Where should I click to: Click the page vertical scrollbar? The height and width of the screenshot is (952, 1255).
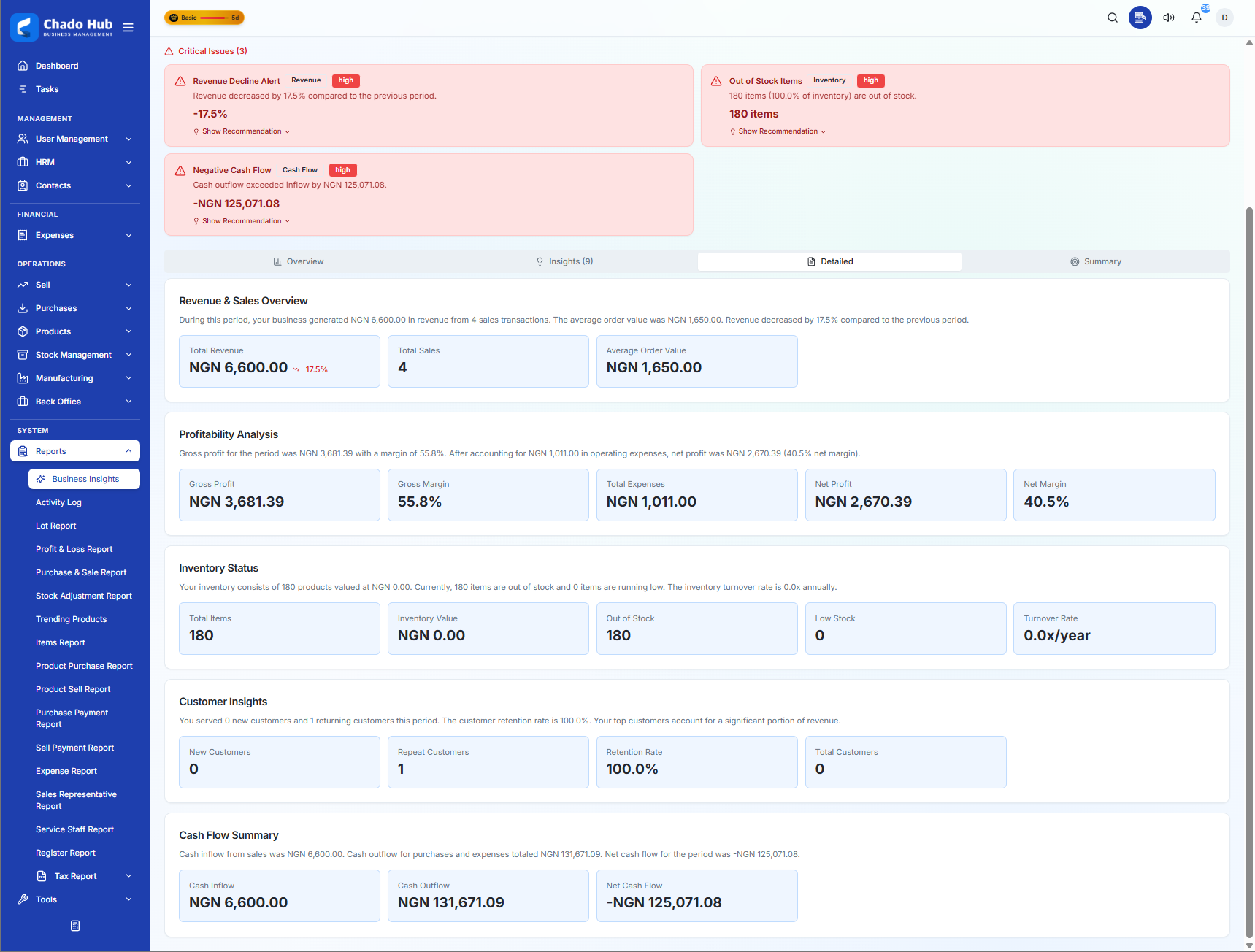(1249, 511)
